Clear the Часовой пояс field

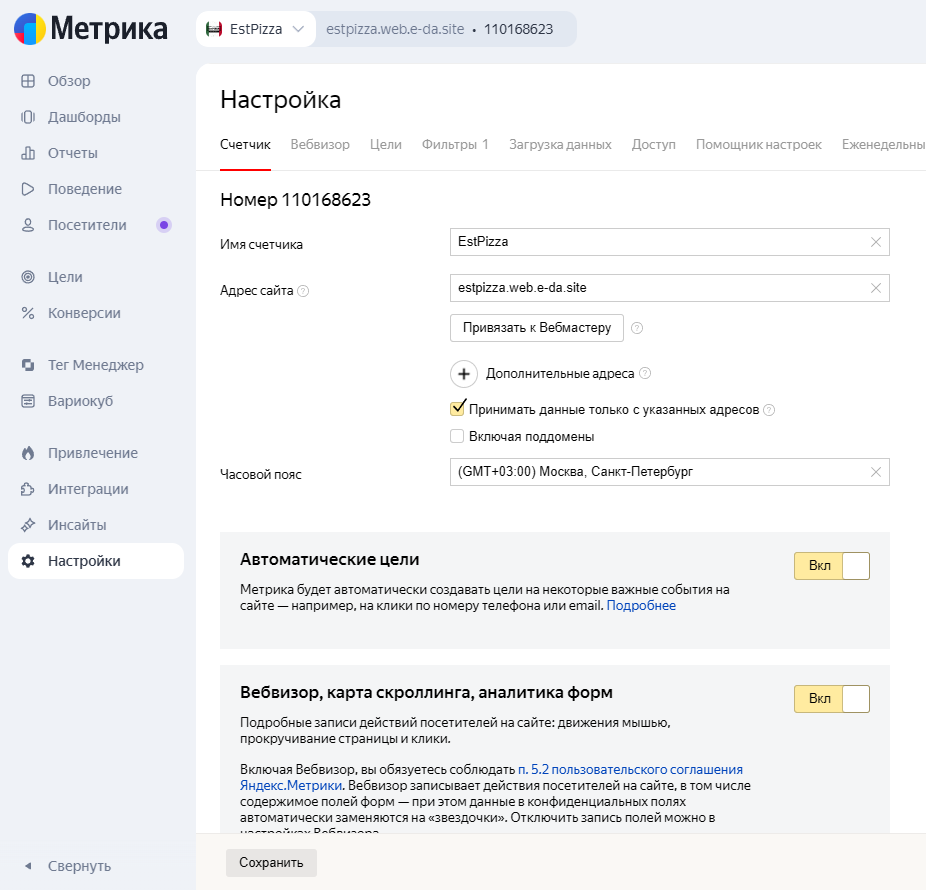click(876, 472)
